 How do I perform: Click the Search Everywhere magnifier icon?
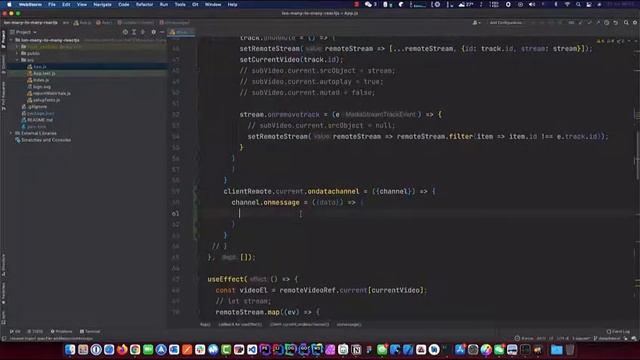[626, 23]
